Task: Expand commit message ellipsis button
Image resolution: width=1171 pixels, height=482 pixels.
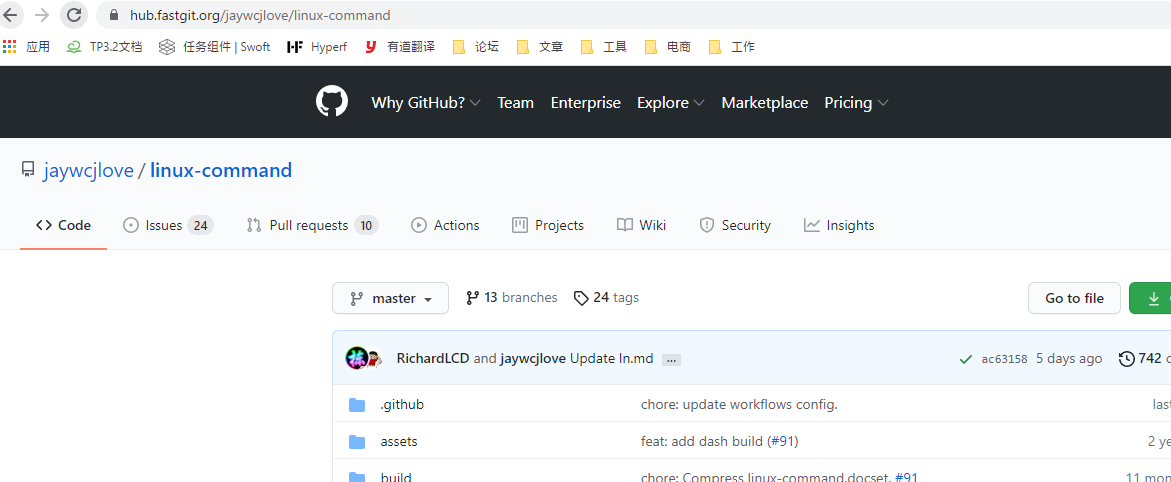Action: (671, 359)
